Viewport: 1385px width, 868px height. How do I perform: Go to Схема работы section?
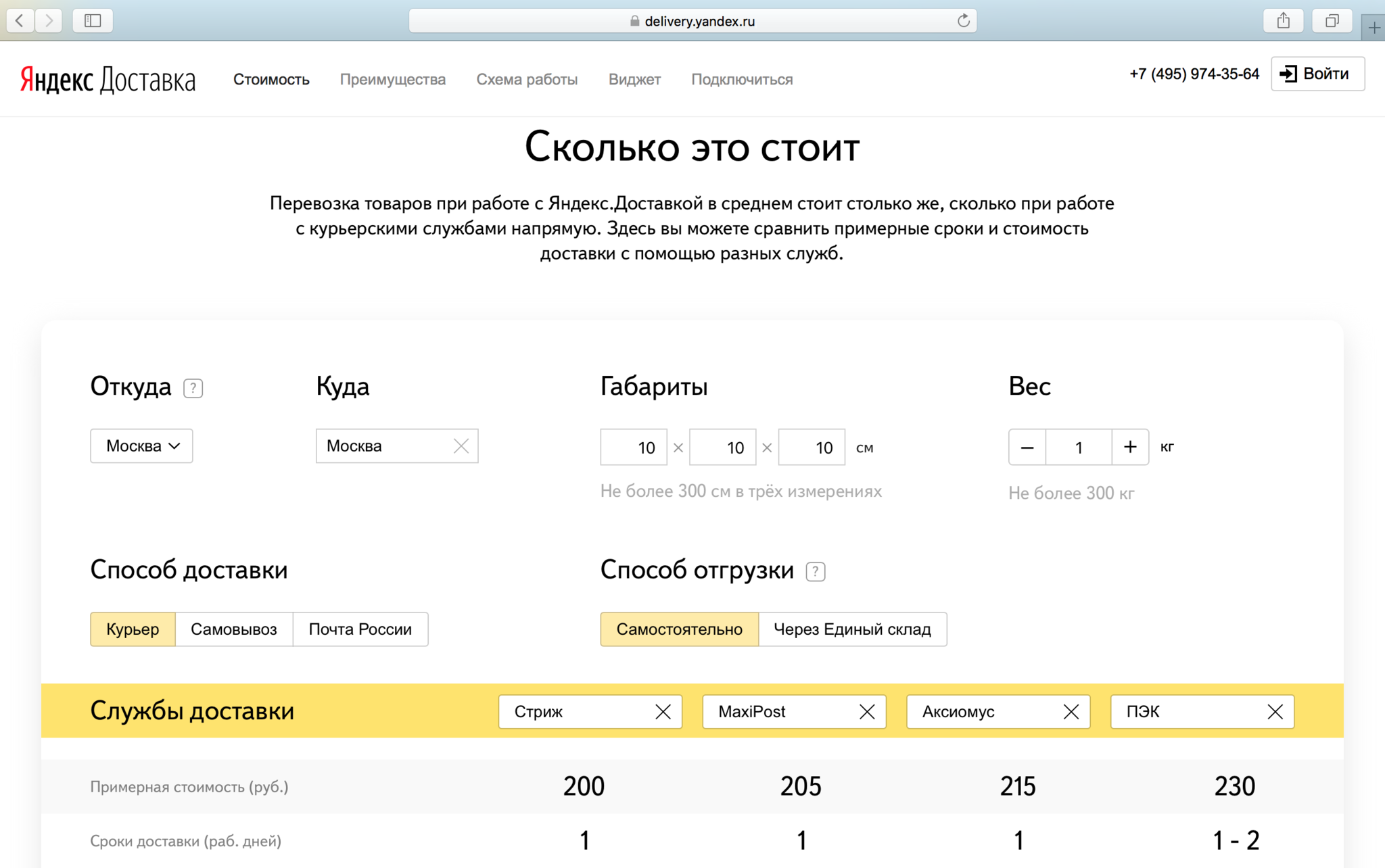(527, 80)
